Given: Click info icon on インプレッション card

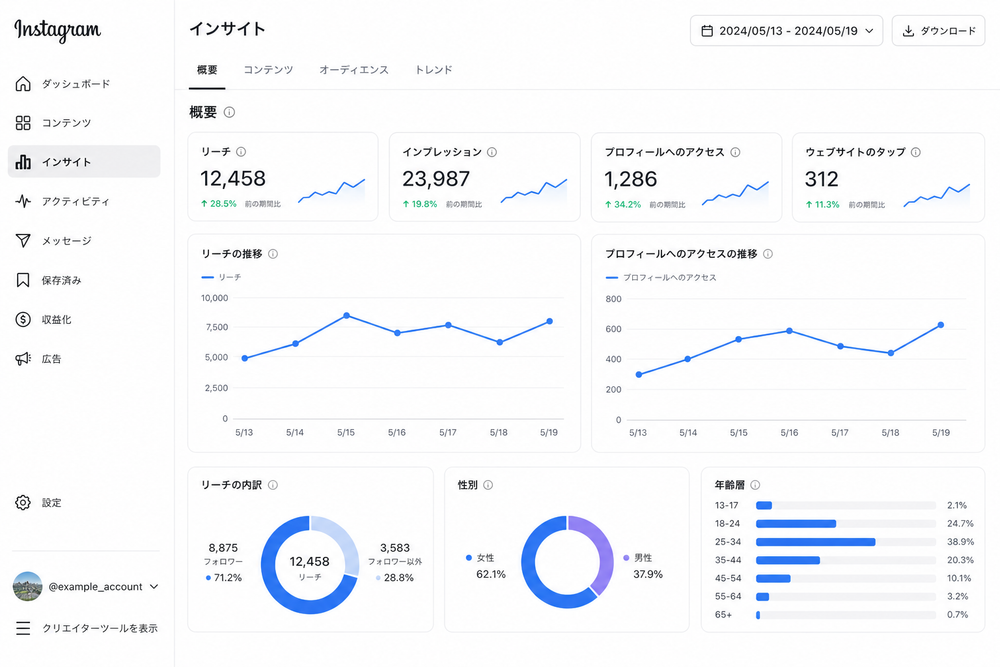Looking at the screenshot, I should [x=492, y=152].
